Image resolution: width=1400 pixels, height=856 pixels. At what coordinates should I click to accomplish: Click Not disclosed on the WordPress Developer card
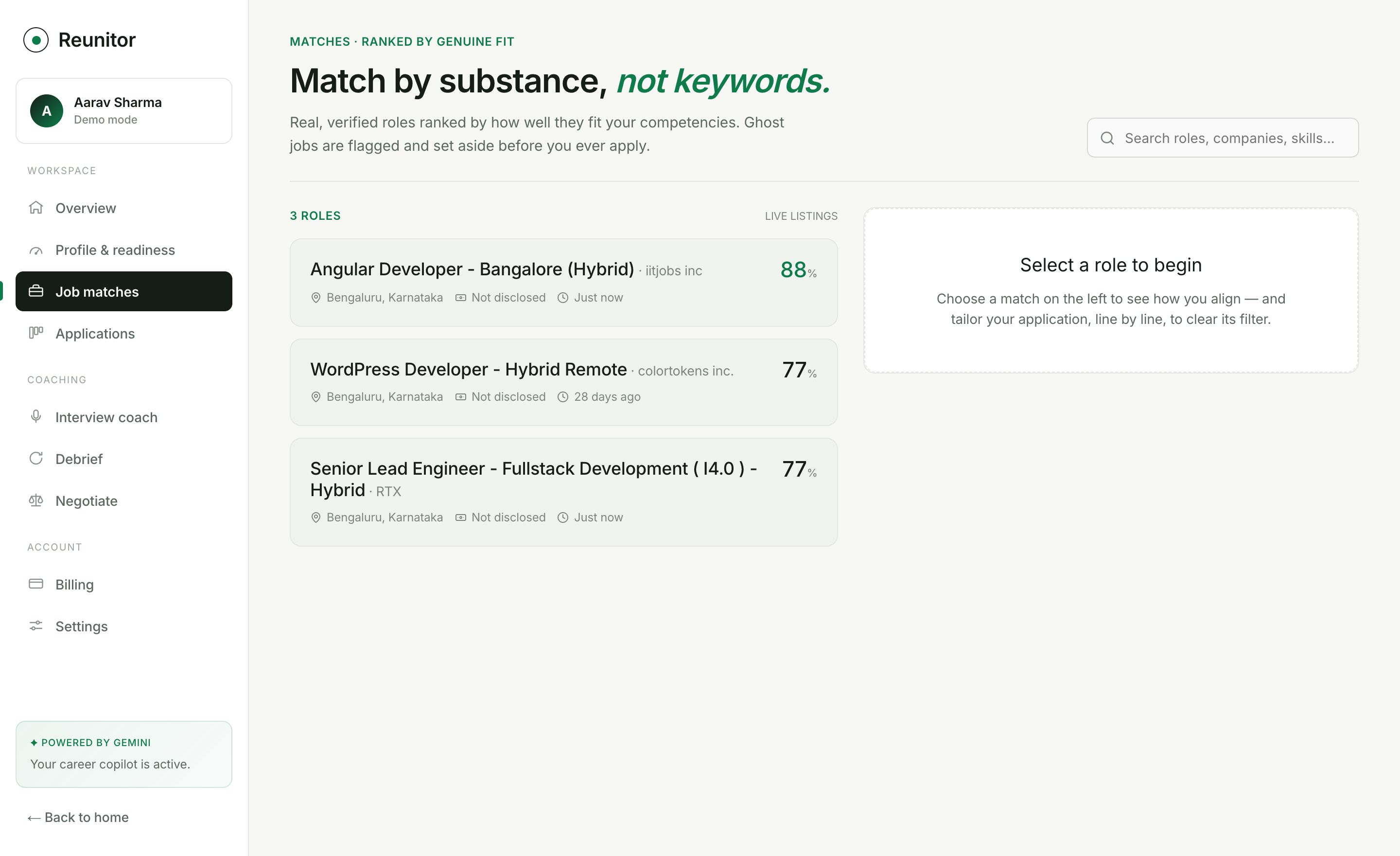508,397
